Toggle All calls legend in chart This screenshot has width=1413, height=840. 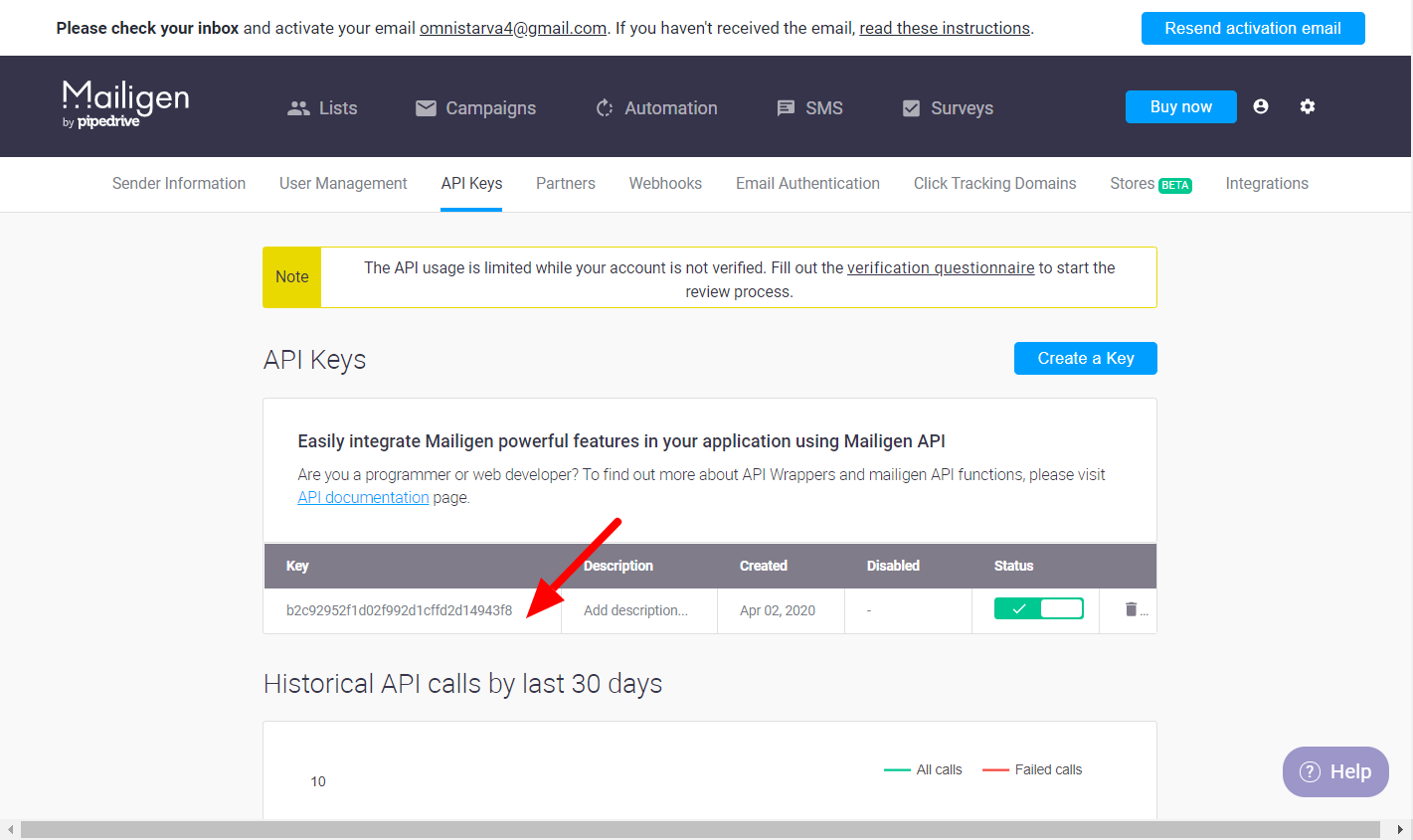click(923, 769)
